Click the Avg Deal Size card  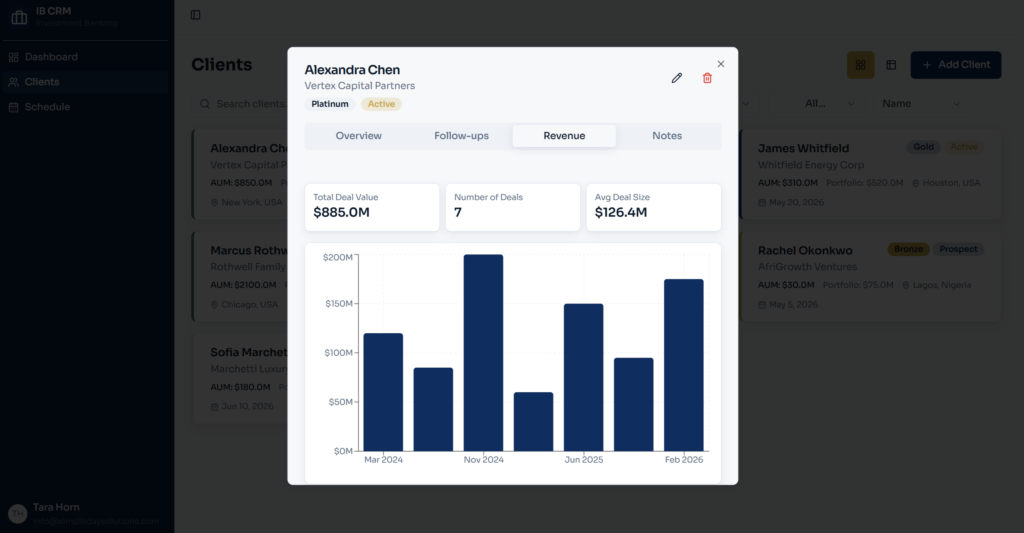[654, 207]
